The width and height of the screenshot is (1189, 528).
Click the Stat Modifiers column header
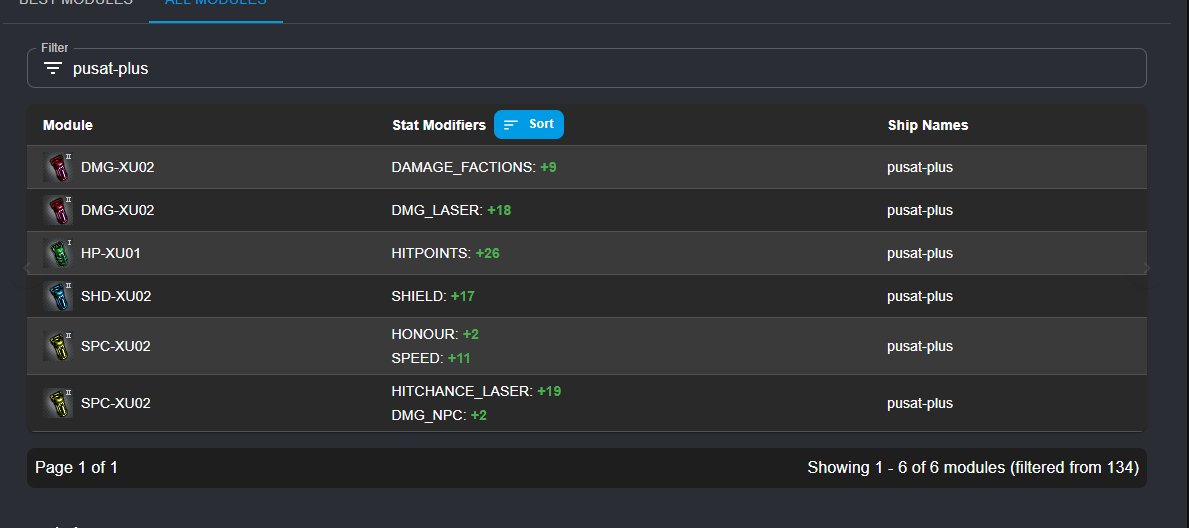click(x=438, y=125)
